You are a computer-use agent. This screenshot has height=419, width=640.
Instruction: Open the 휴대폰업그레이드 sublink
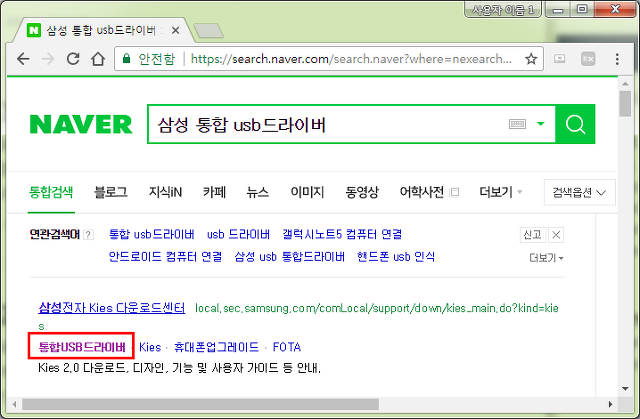[216, 347]
